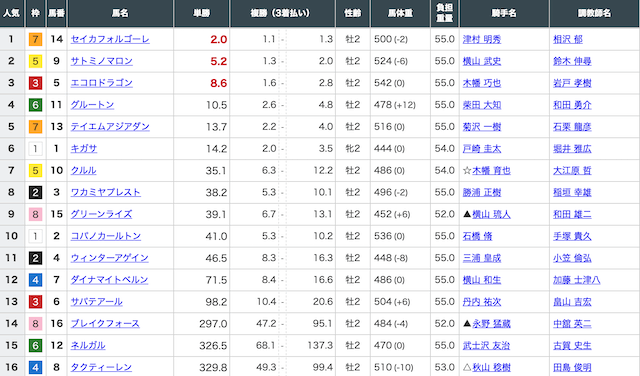Open jockey 横山 武史 link
The image size is (640, 376).
pyautogui.click(x=482, y=61)
